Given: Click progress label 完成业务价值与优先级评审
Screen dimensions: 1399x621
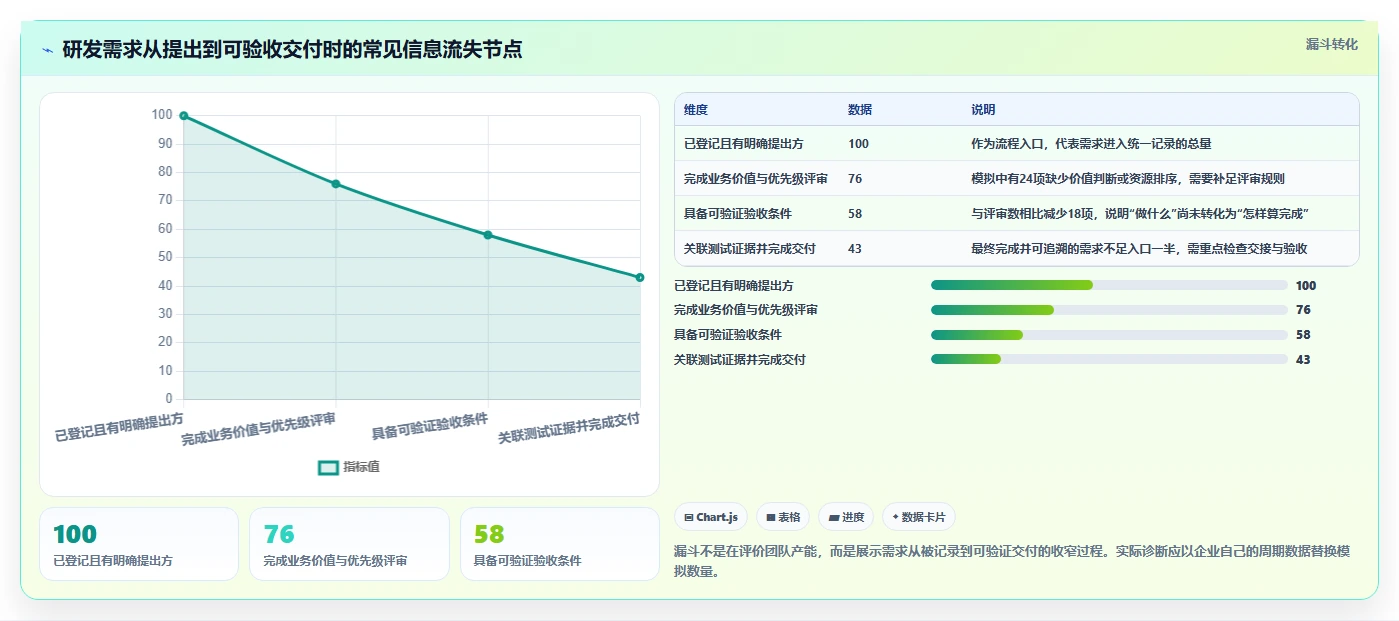Looking at the screenshot, I should [746, 310].
